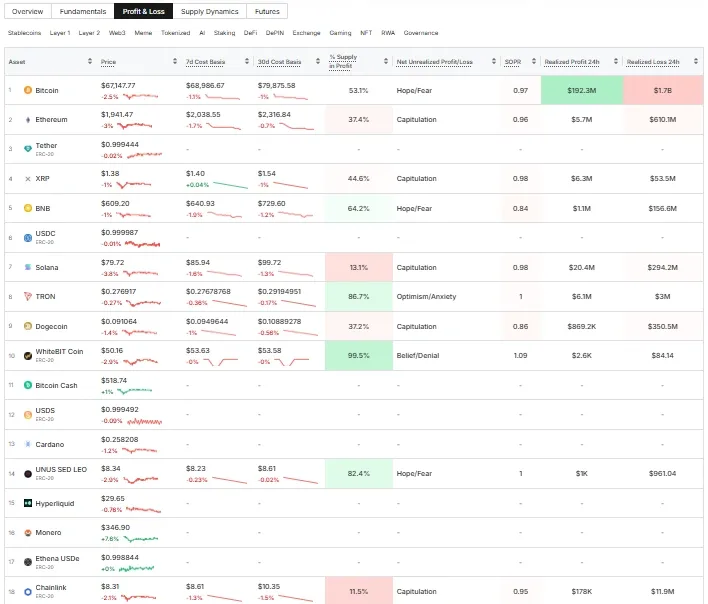708x604 pixels.
Task: Click the Tether diamond icon
Action: click(x=28, y=149)
